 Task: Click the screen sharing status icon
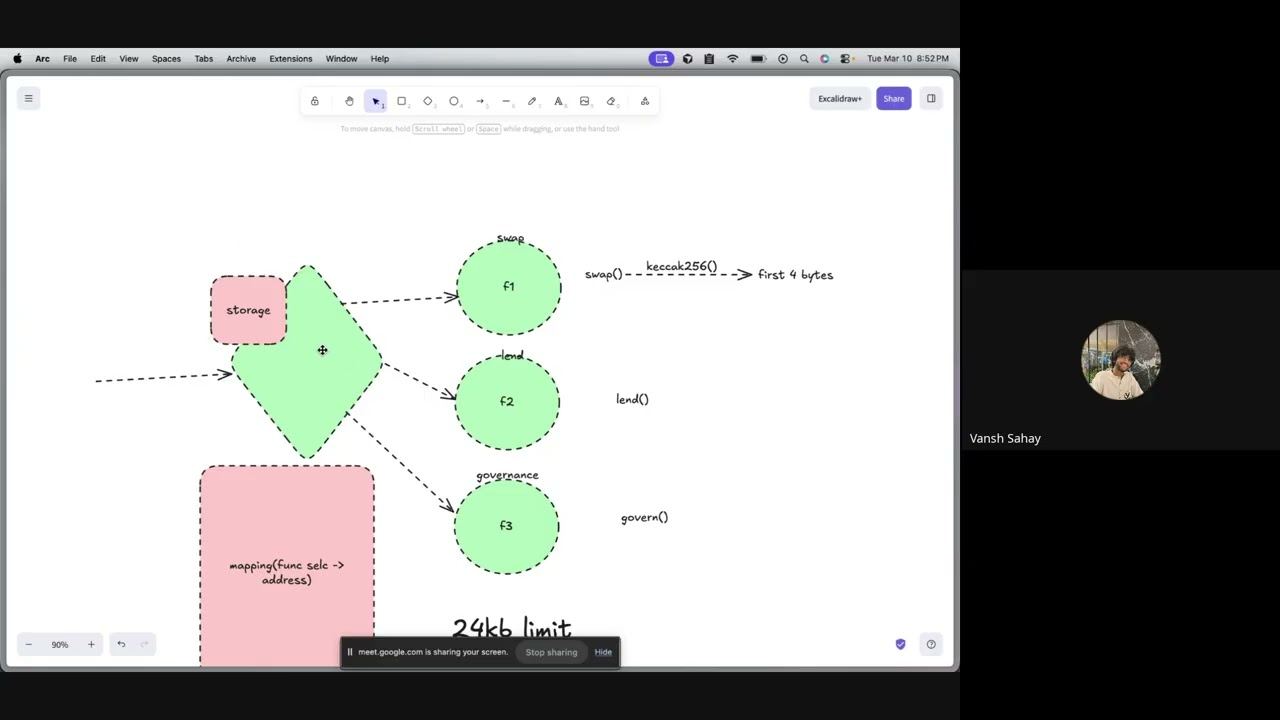point(661,59)
